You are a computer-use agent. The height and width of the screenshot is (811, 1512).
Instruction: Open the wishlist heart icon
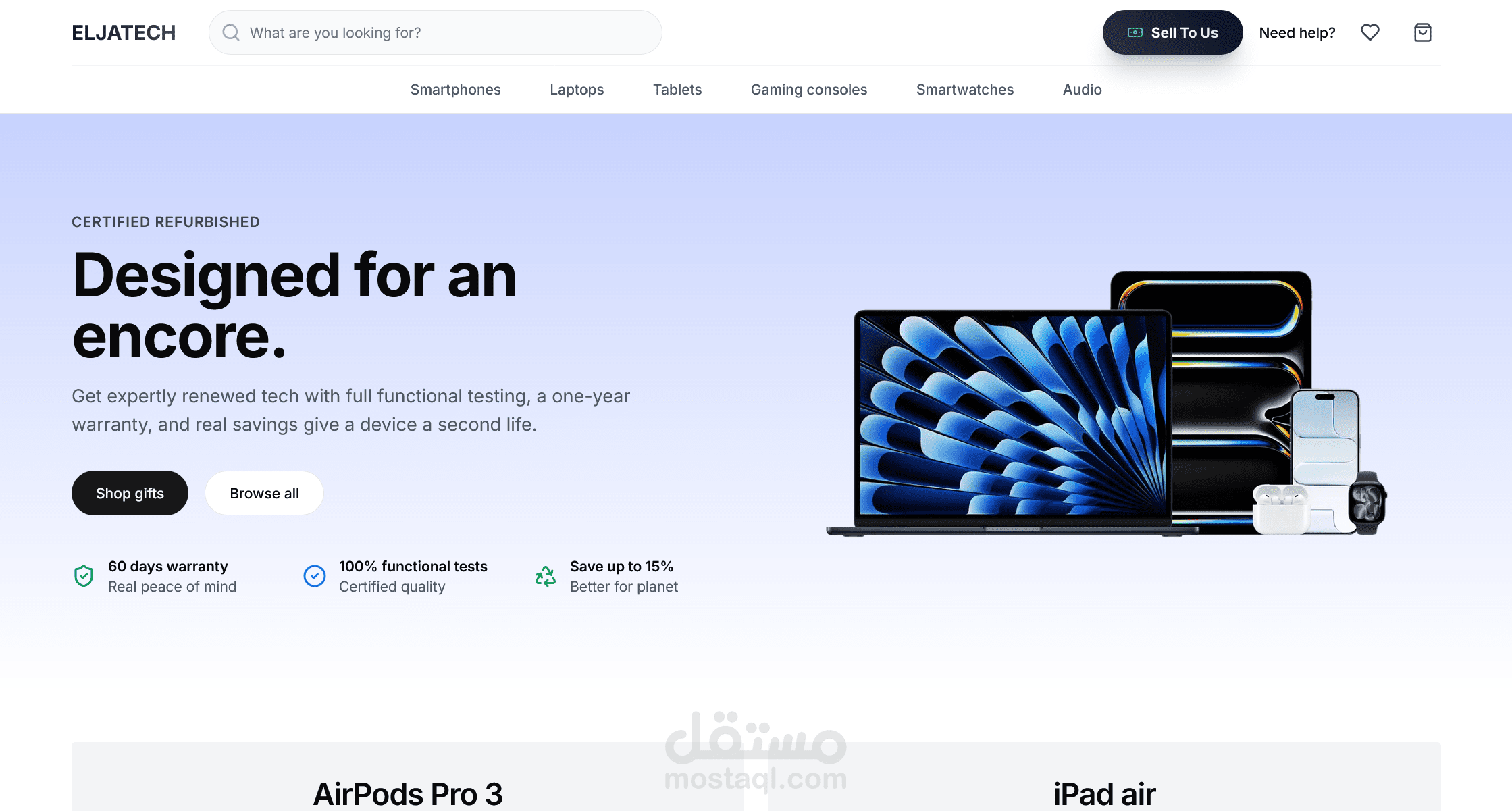(x=1370, y=32)
